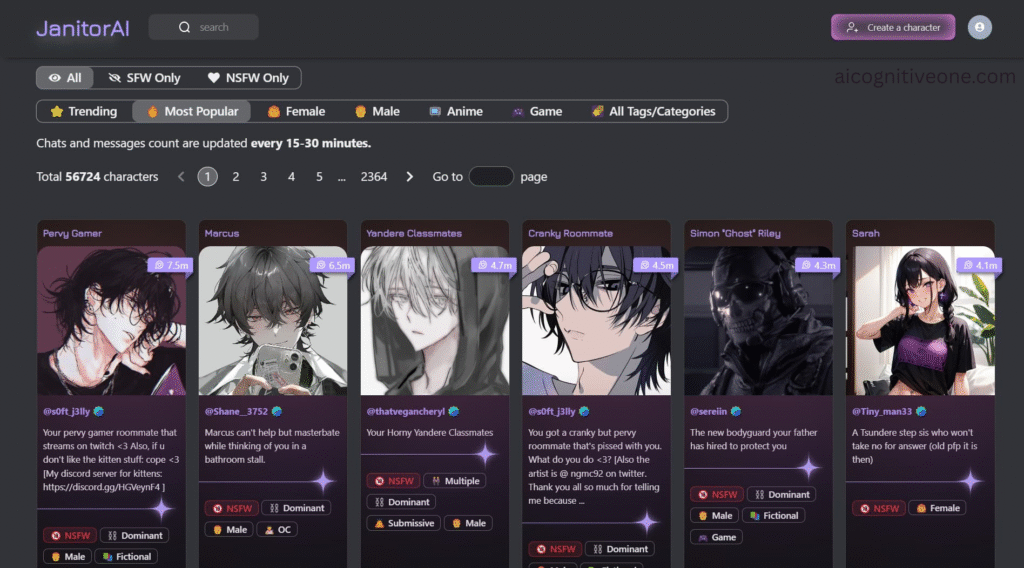Screen dimensions: 1024x568
Task: Select the All content filter
Action: (65, 78)
